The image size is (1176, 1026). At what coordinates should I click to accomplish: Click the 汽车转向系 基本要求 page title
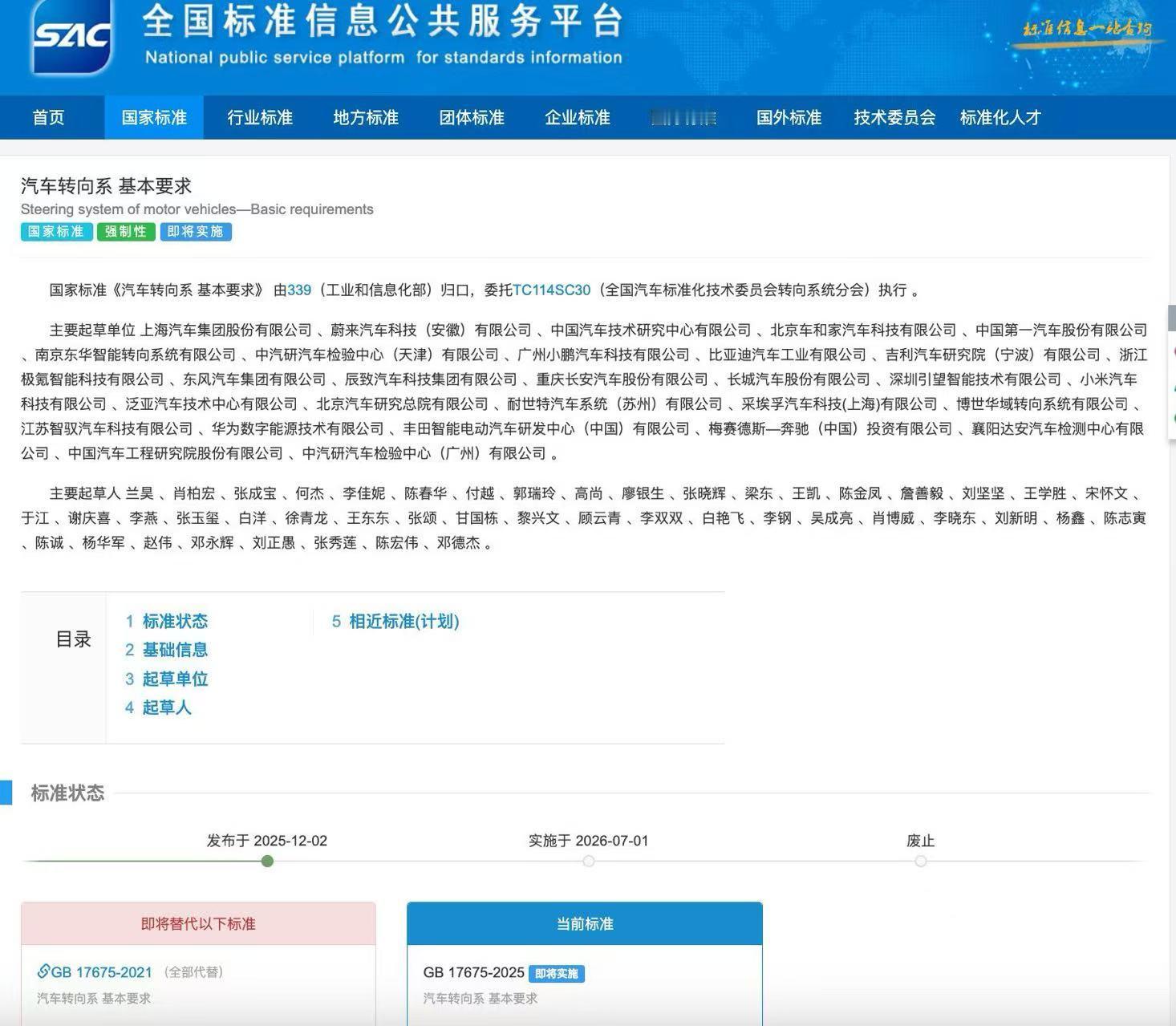pyautogui.click(x=107, y=186)
